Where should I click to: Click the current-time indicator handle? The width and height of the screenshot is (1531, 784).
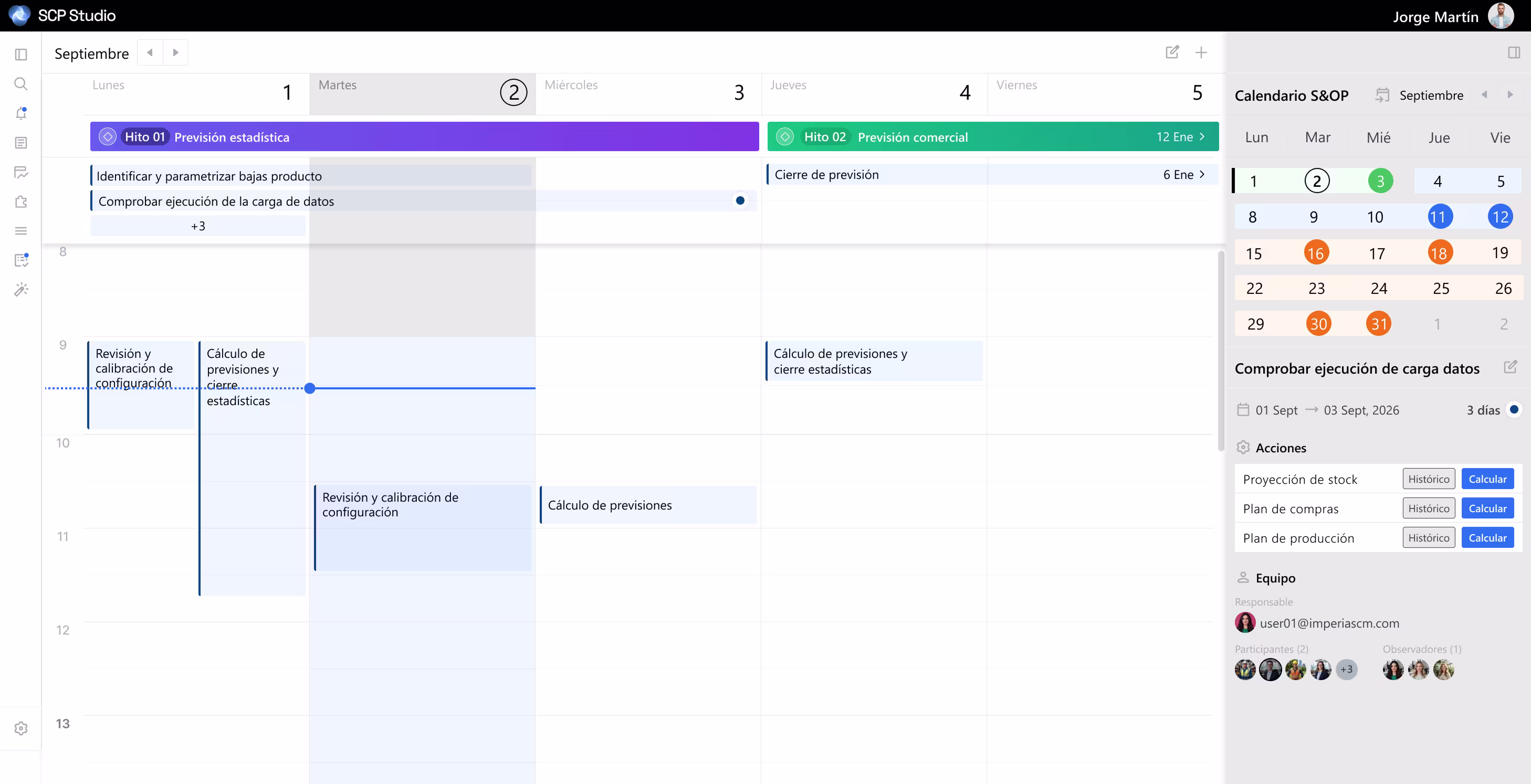310,388
